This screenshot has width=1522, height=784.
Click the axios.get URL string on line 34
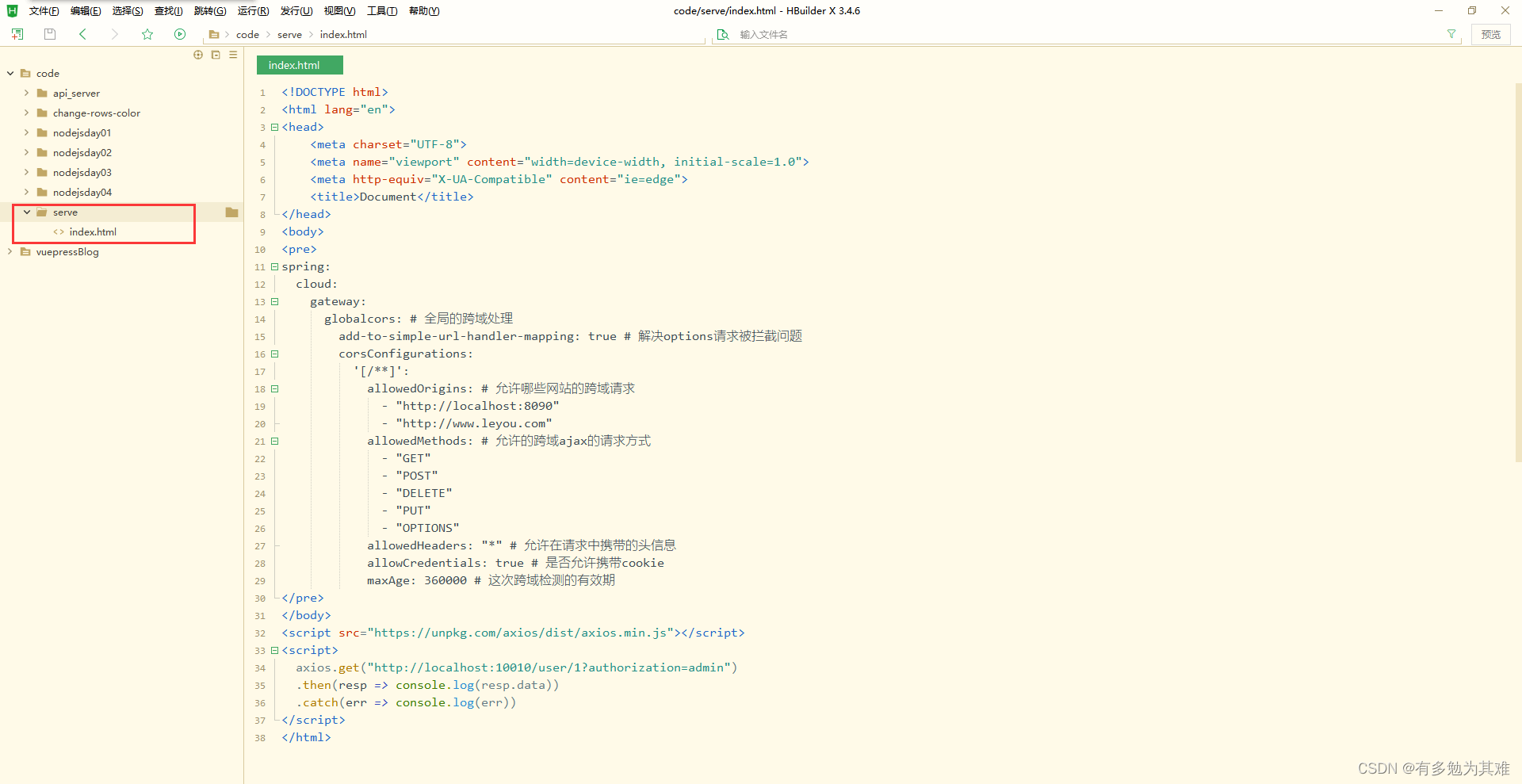coord(549,667)
